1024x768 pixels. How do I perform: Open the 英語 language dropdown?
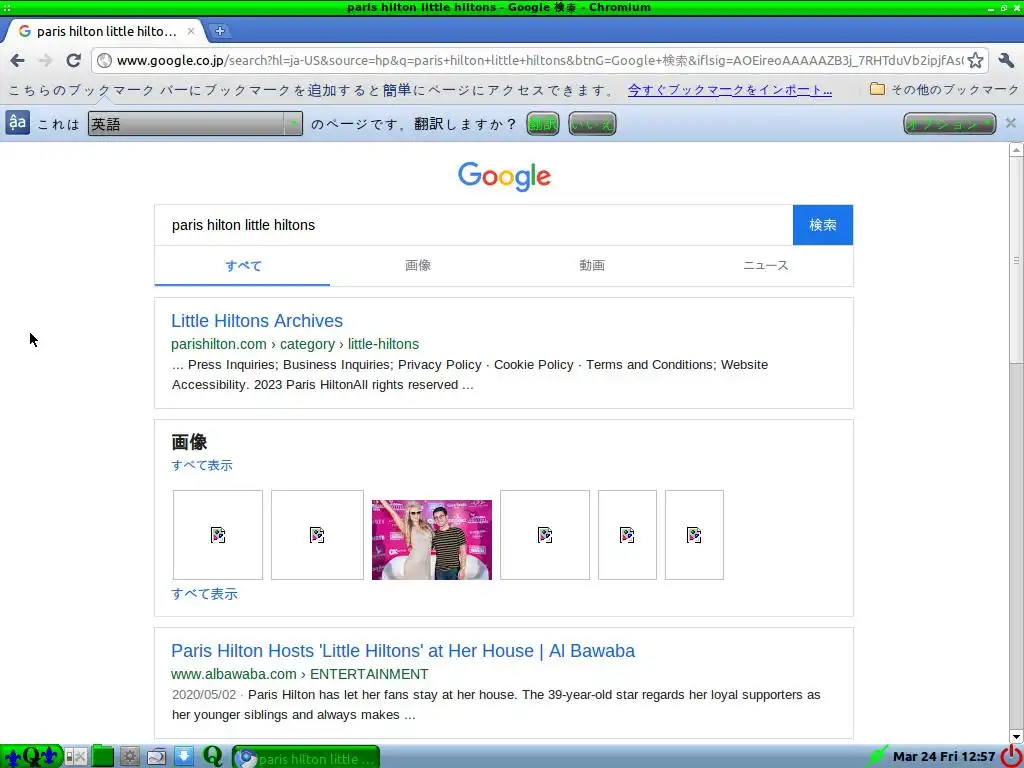195,123
